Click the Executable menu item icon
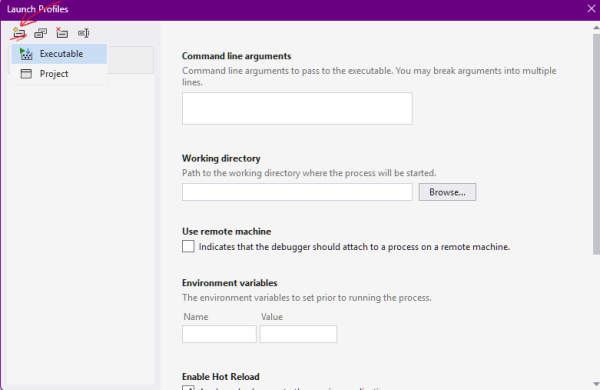Viewport: 600px width, 390px height. click(x=26, y=54)
